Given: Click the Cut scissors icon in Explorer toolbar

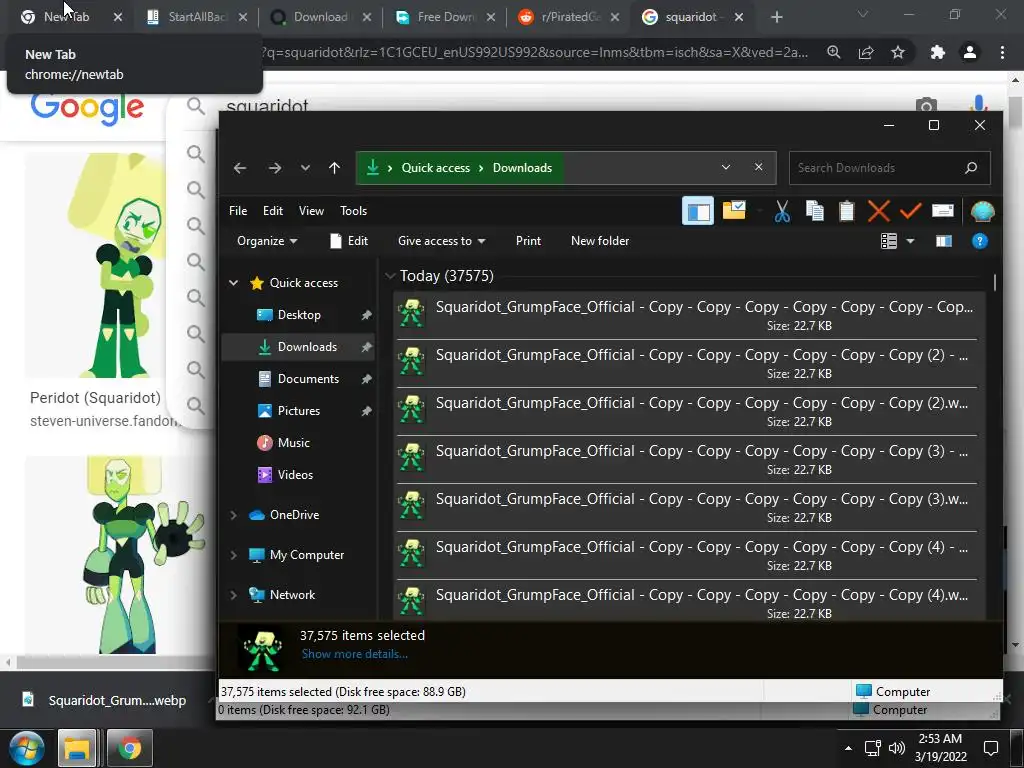Looking at the screenshot, I should 782,211.
